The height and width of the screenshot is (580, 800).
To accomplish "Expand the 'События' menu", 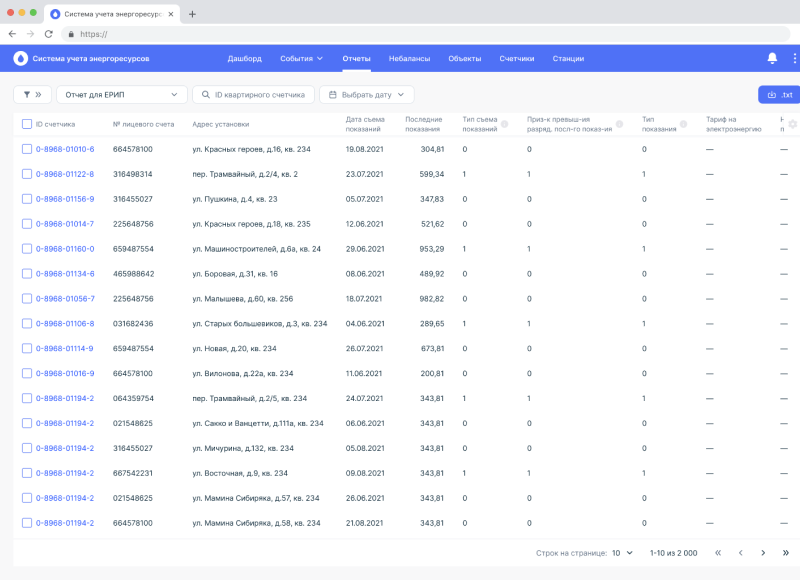I will coord(301,59).
